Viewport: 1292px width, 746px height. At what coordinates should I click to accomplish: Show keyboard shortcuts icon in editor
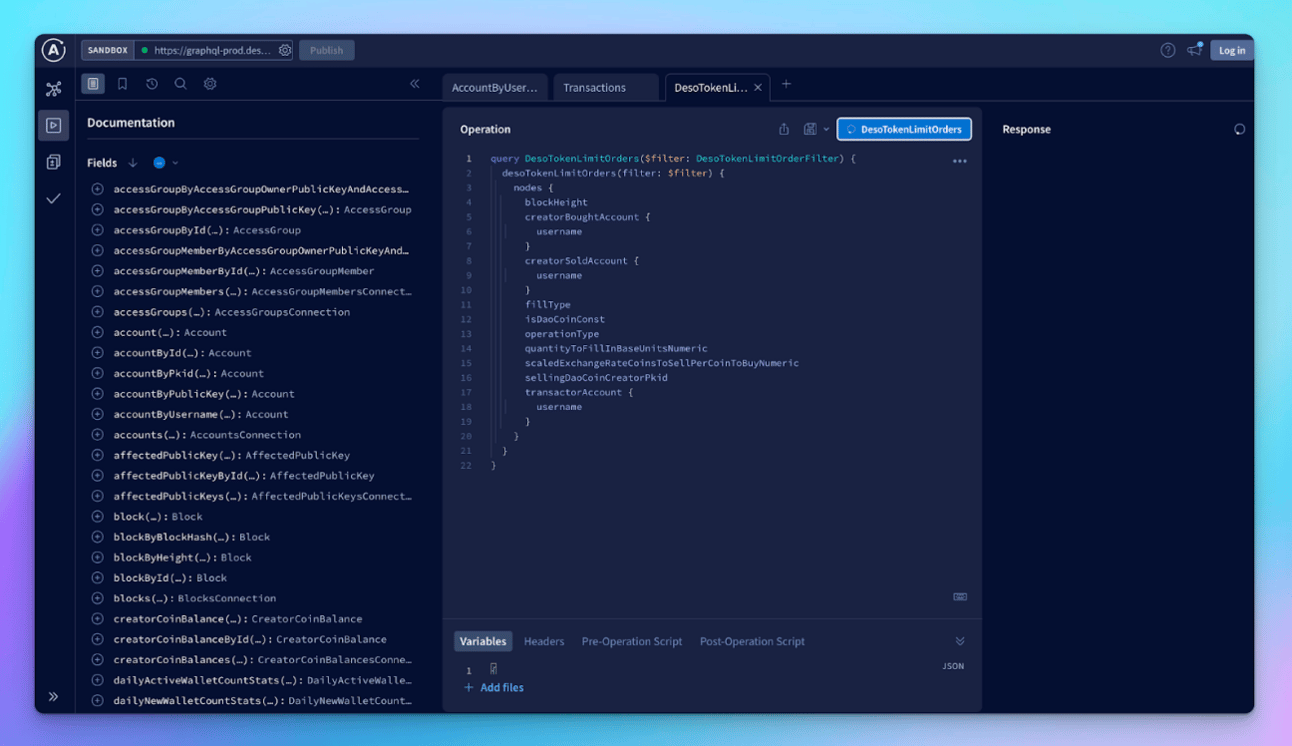pos(960,597)
